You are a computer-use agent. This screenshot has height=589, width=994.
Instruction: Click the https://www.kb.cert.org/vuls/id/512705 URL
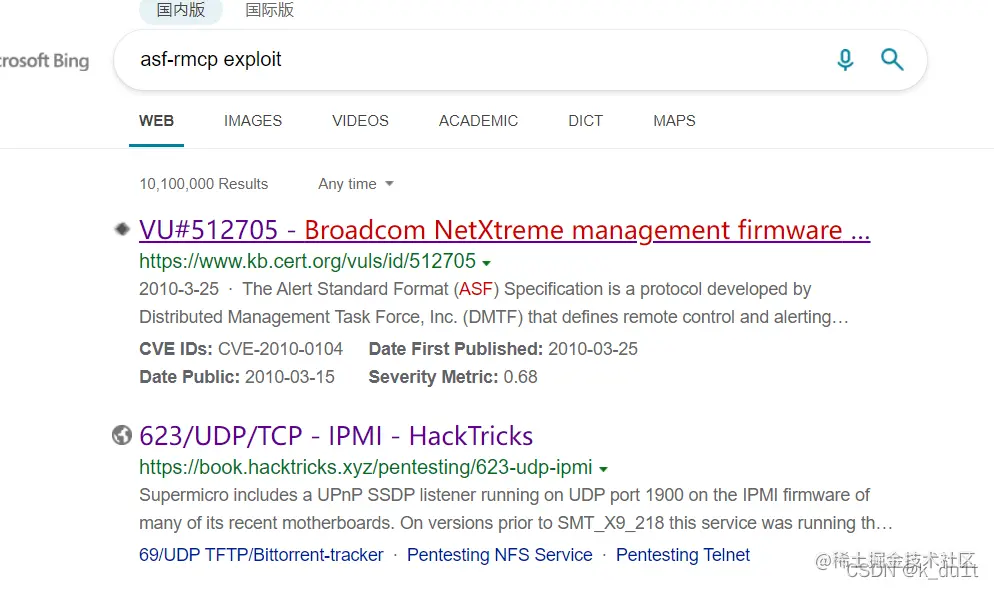(x=307, y=261)
